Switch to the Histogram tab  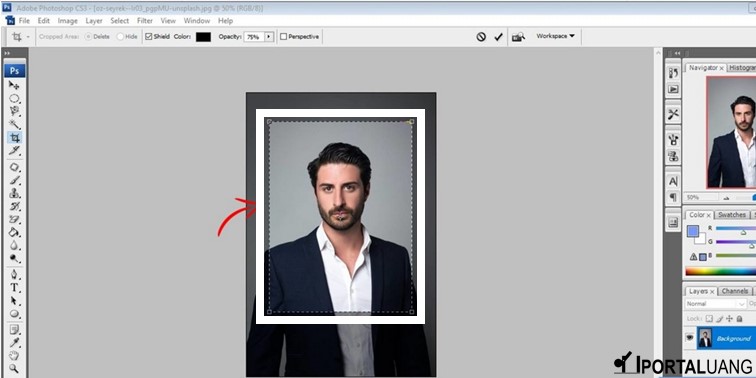click(x=742, y=68)
